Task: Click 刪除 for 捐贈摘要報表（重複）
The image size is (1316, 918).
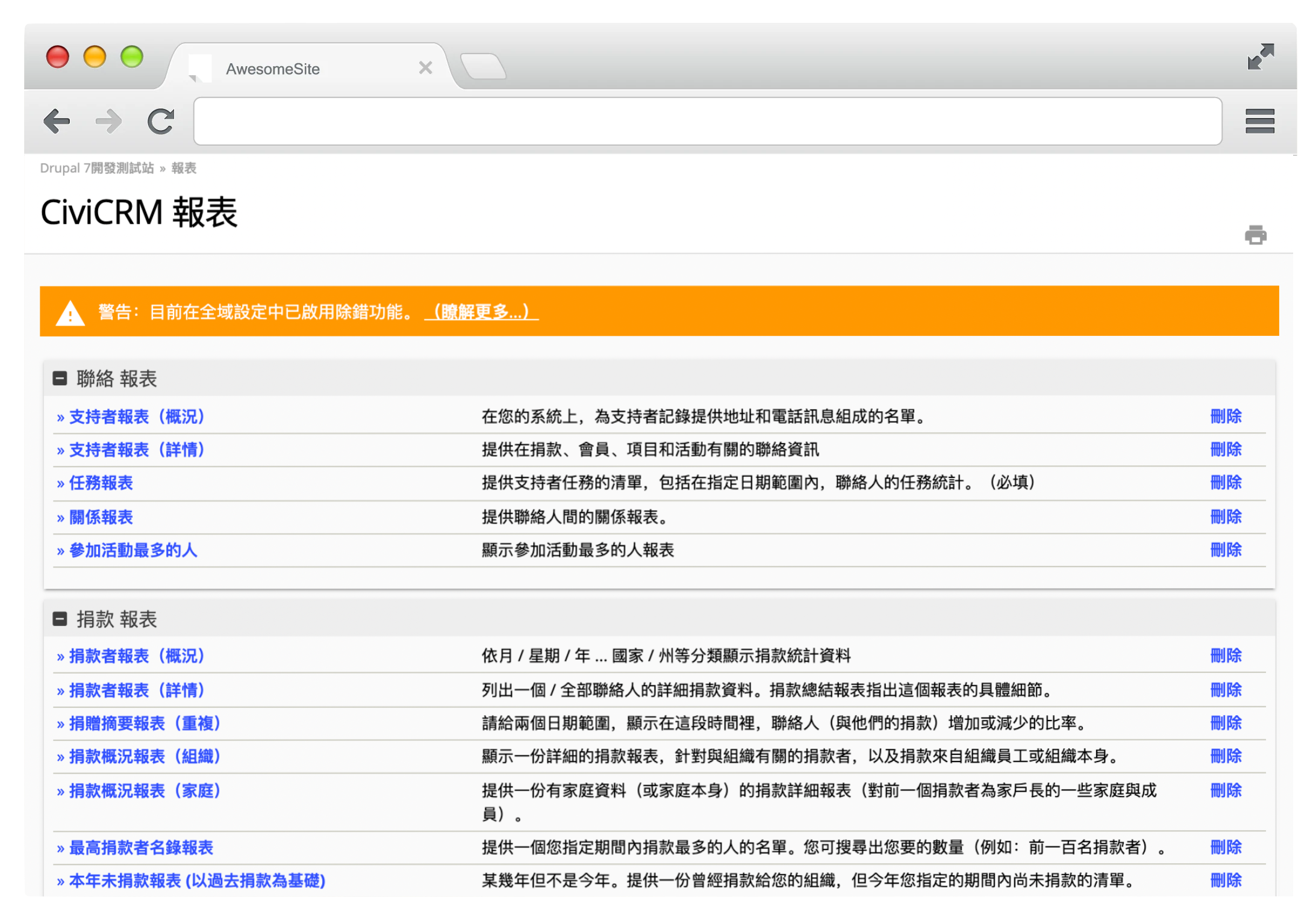Action: [1226, 722]
